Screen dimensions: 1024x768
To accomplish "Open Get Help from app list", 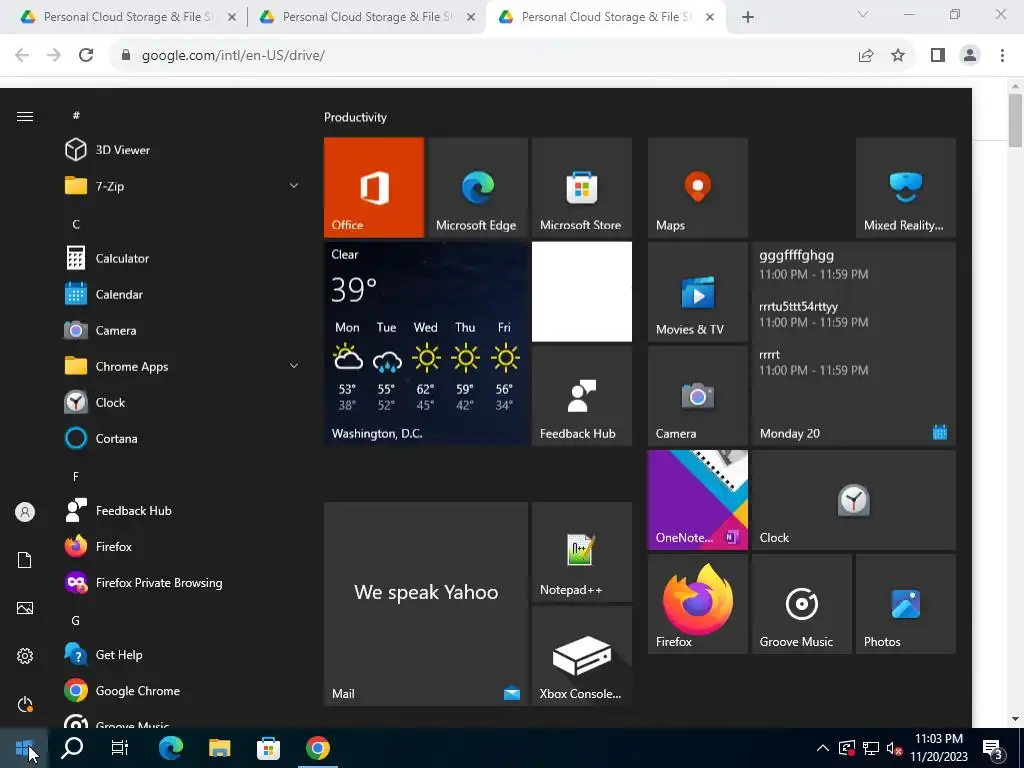I will 183,654.
